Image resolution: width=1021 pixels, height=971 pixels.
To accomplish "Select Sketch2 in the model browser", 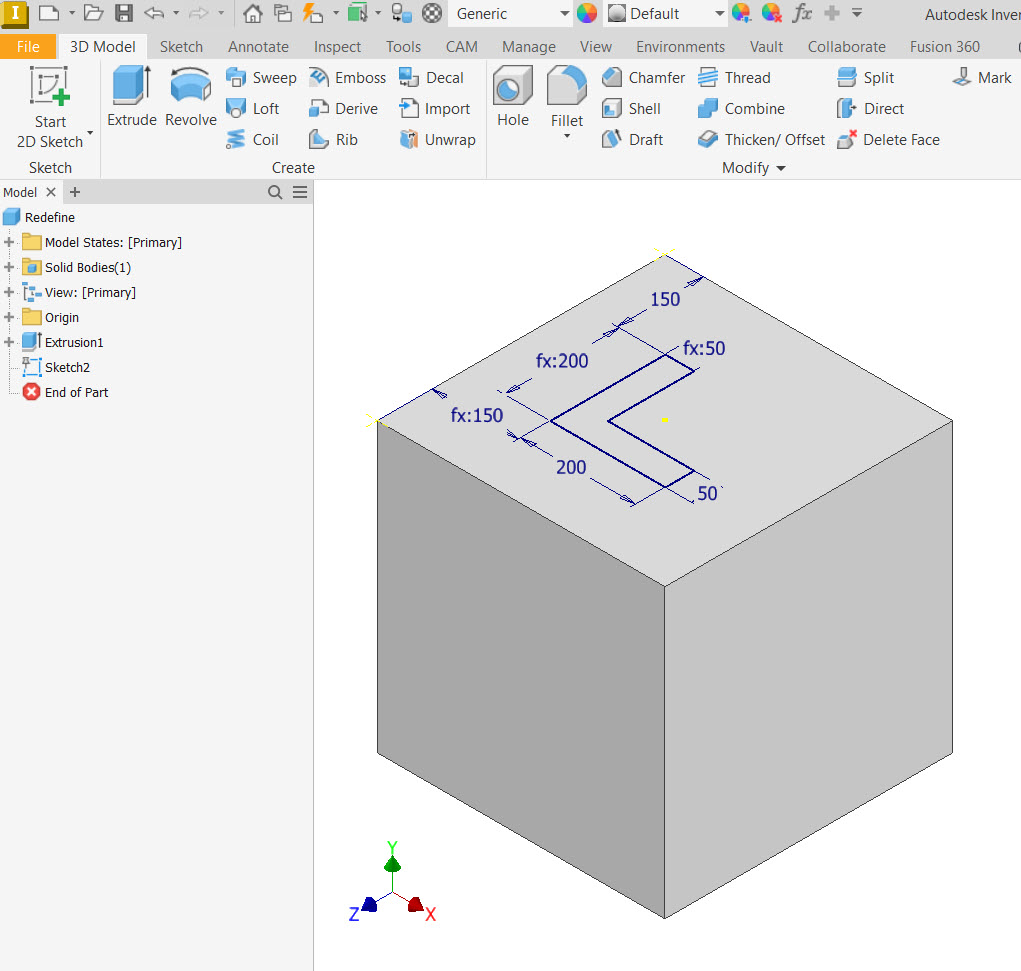I will tap(66, 368).
